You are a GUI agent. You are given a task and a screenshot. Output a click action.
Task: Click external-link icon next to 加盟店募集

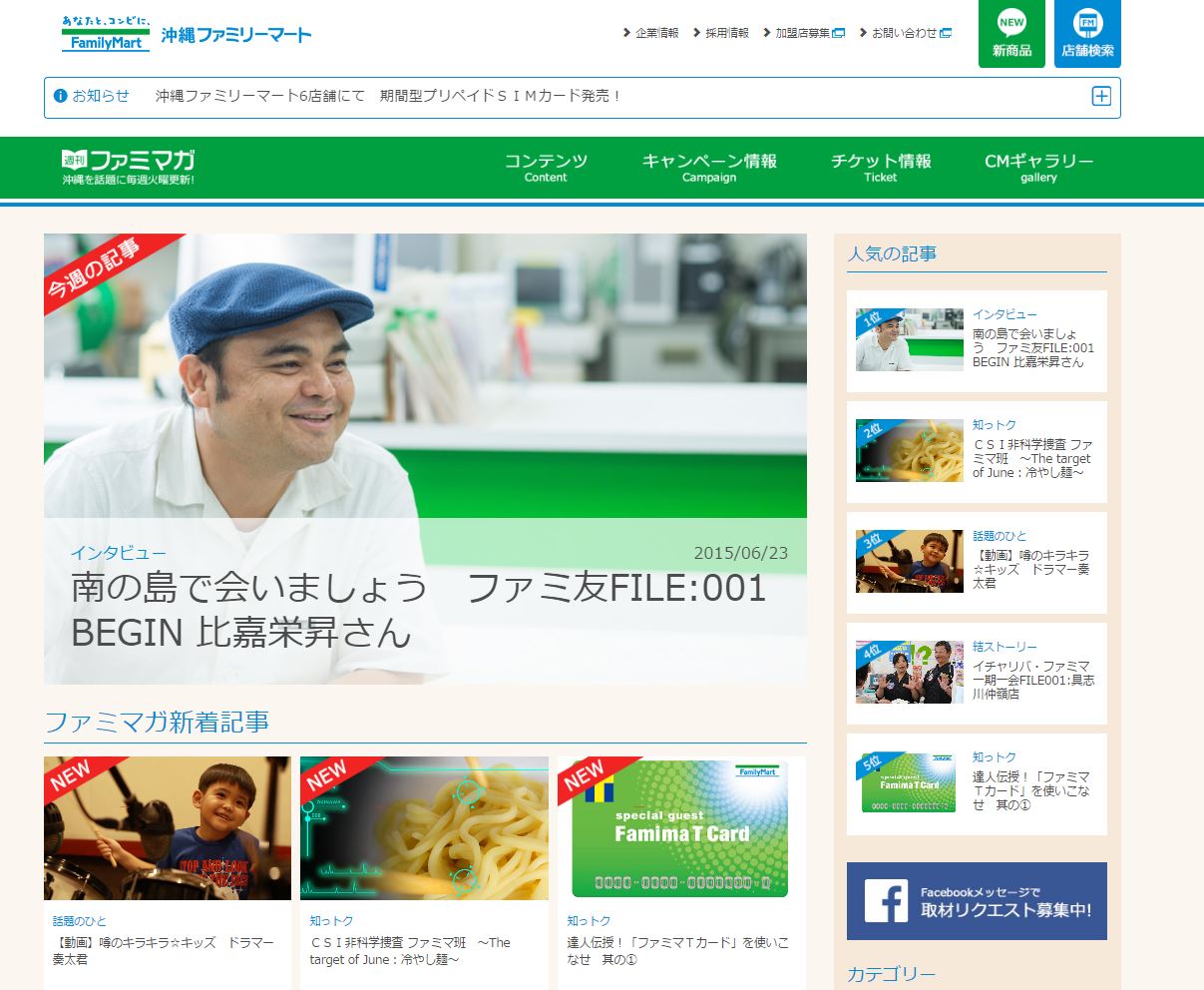(839, 33)
